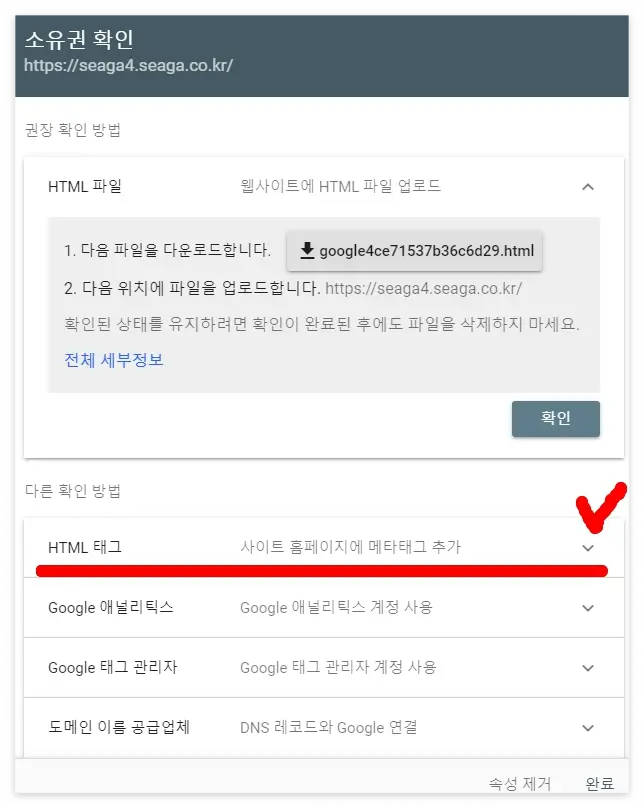This screenshot has width=644, height=808.
Task: Expand the HTML 태그 verification method
Action: pos(589,549)
